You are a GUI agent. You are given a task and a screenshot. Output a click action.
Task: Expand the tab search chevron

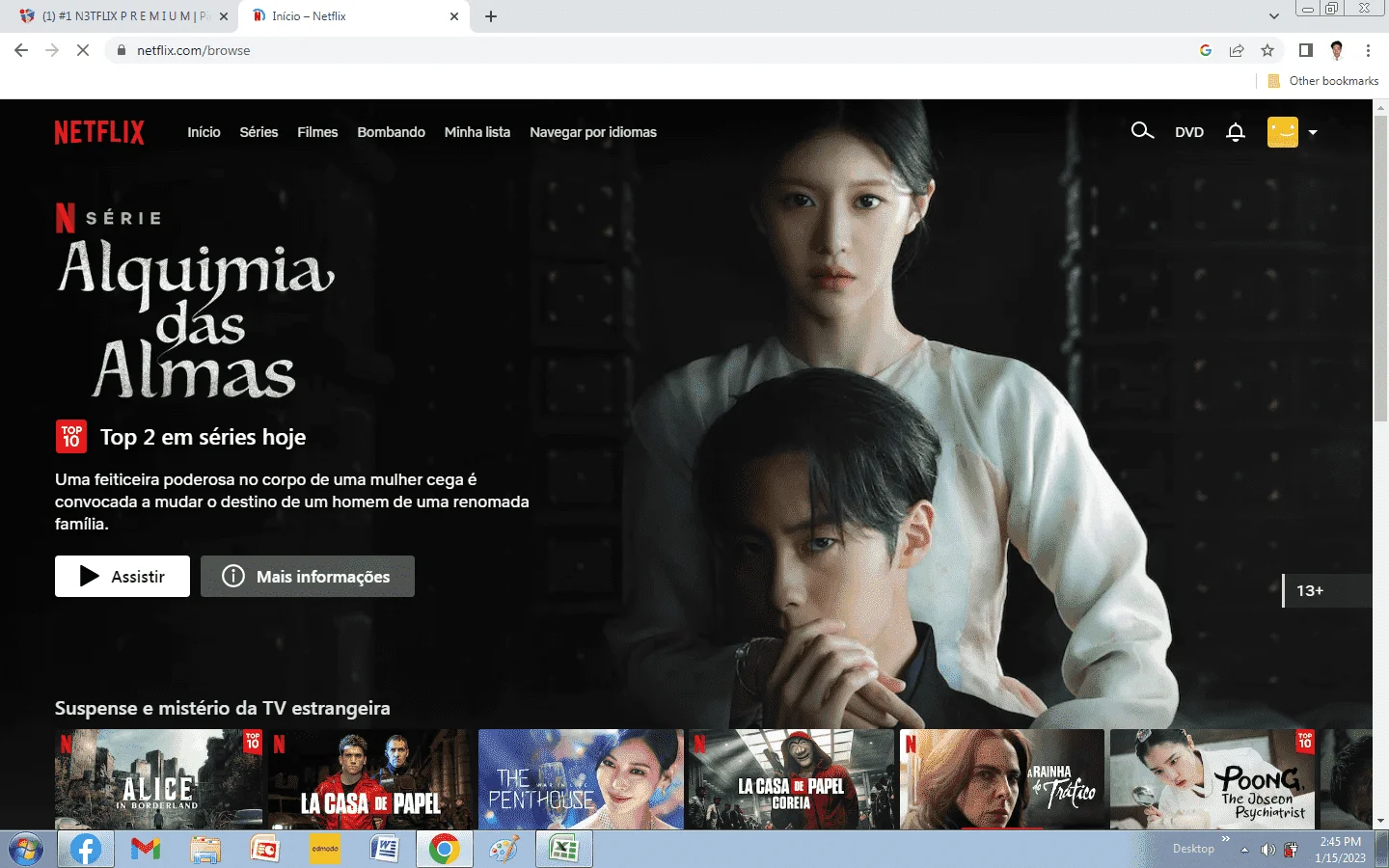pos(1274,16)
